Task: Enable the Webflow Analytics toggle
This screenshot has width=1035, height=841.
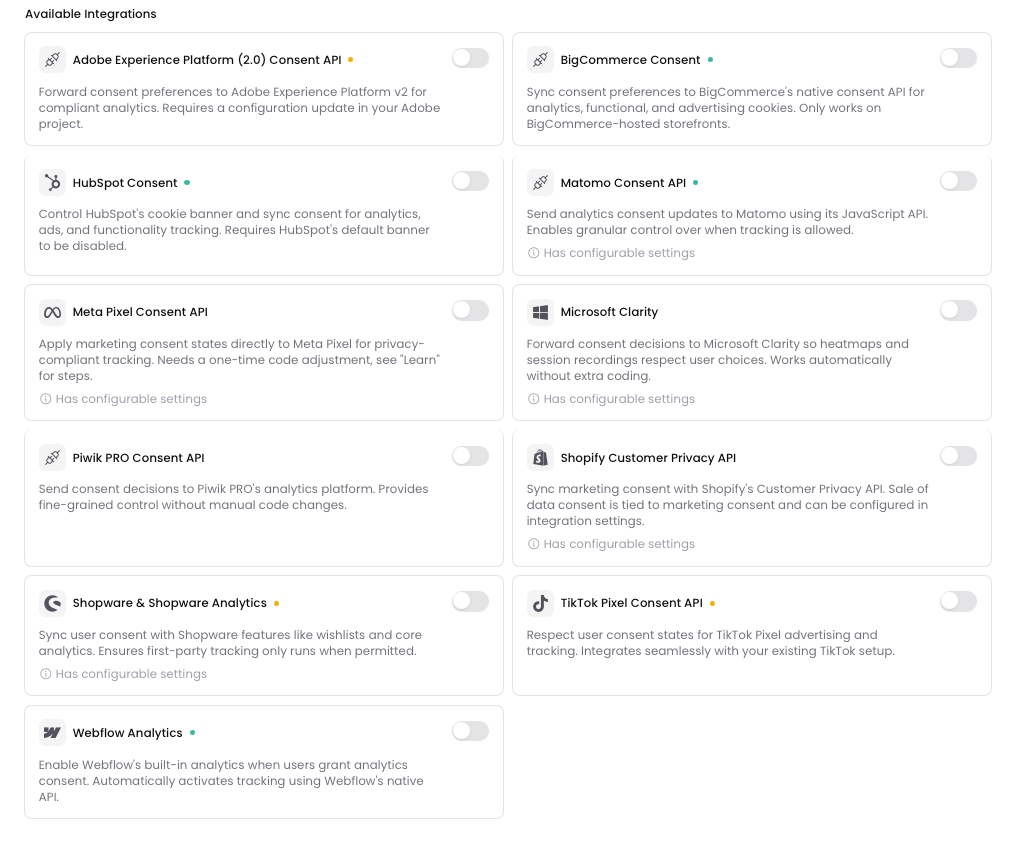Action: click(470, 731)
